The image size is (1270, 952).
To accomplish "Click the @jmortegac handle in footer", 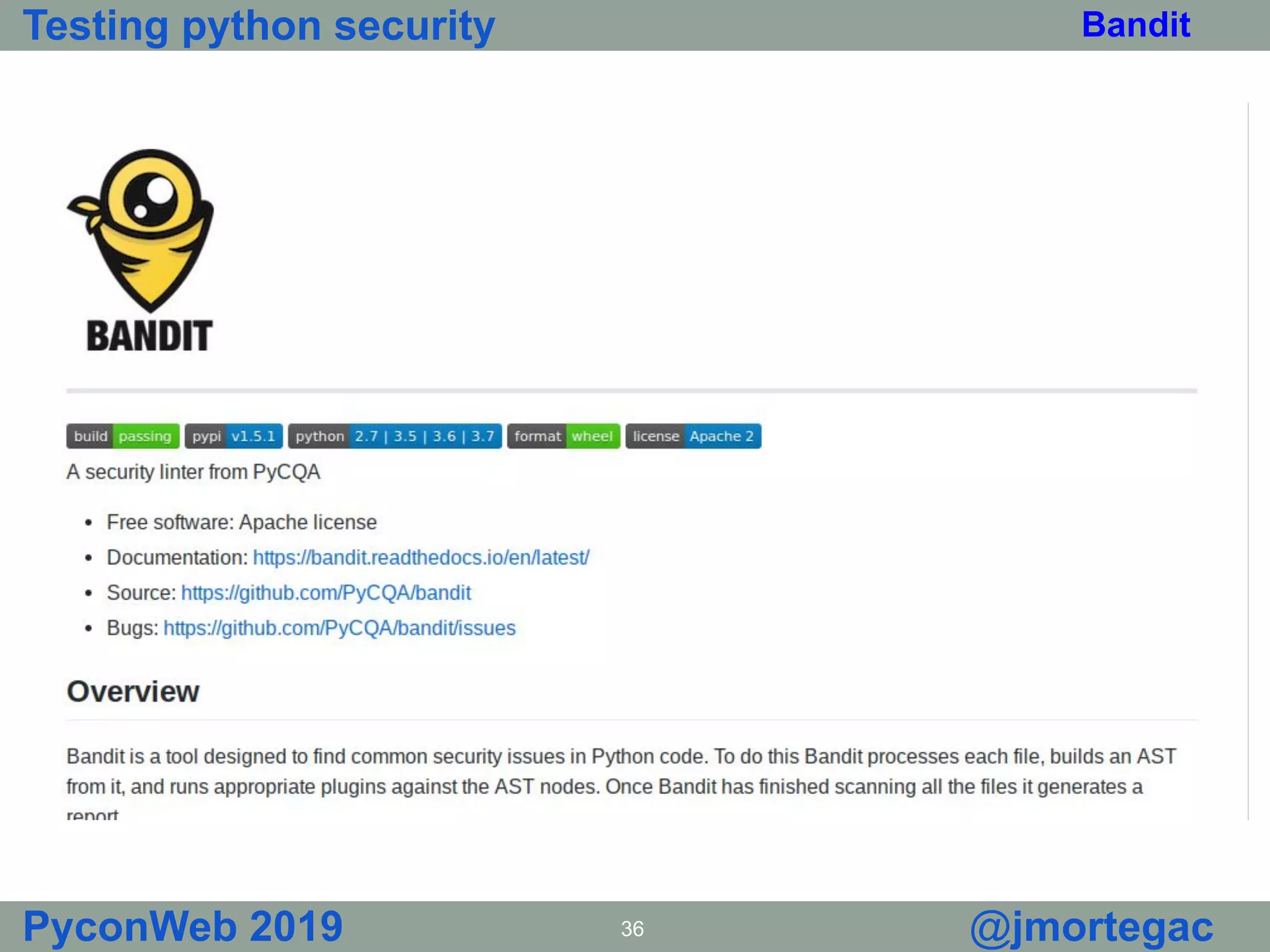I will 1091,927.
